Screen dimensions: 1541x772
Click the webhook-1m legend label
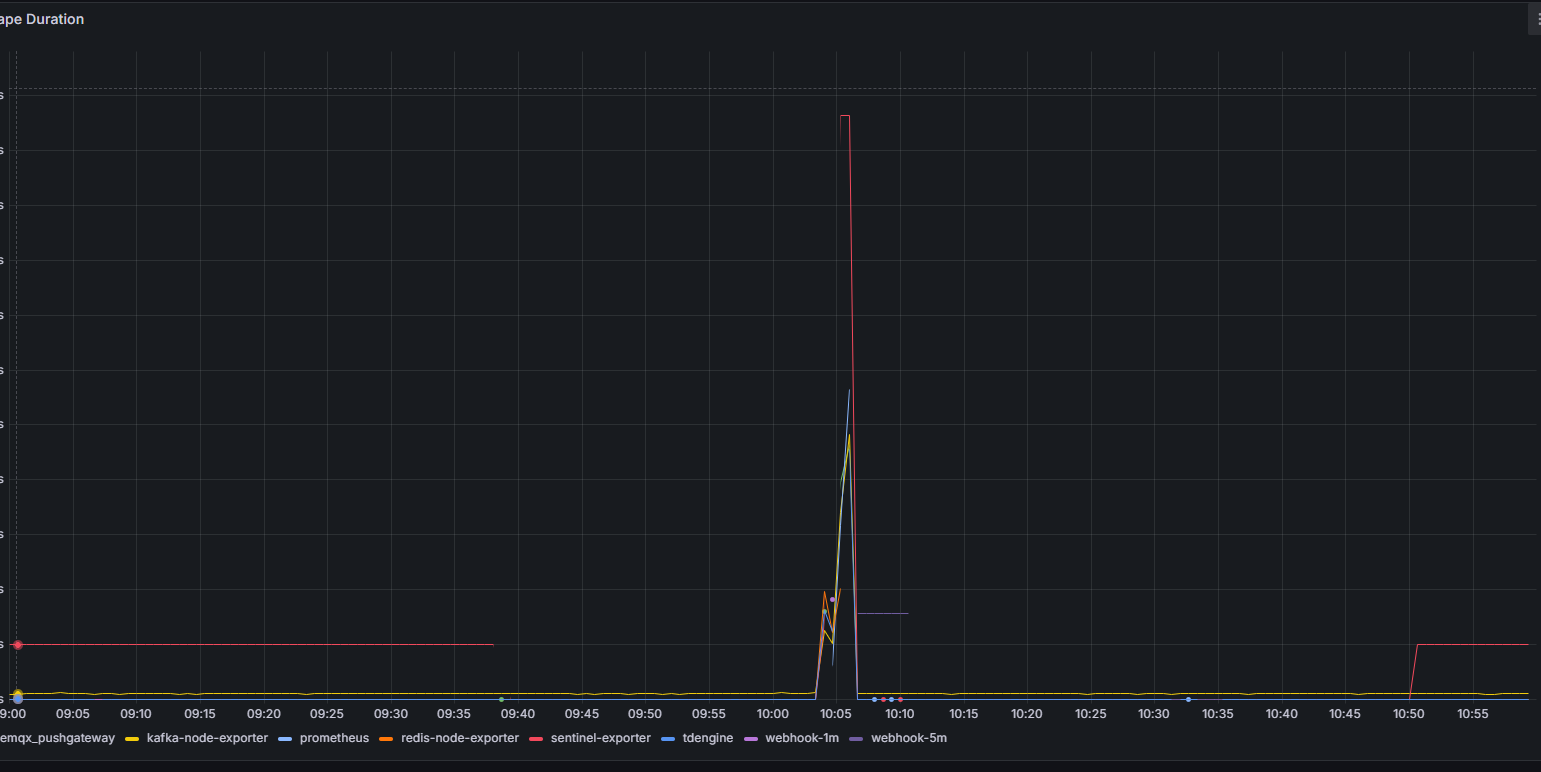[802, 738]
